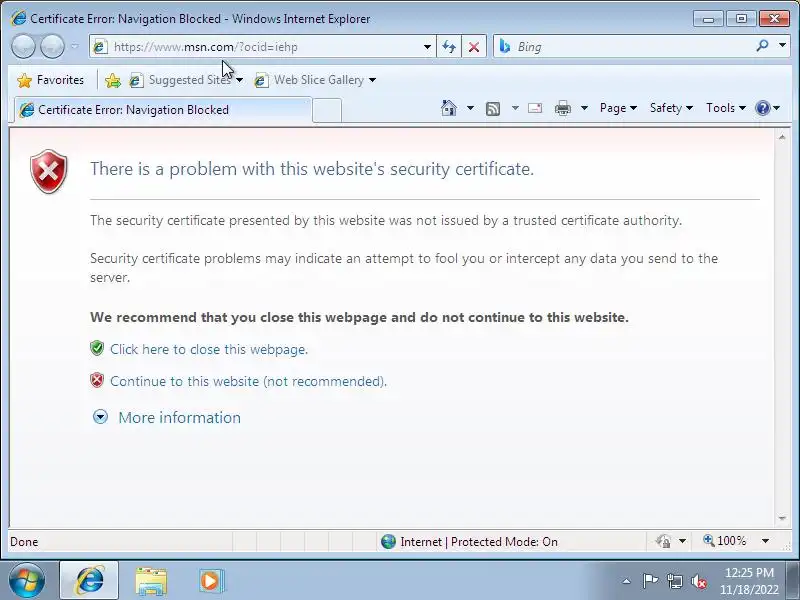
Task: Click the Internet Explorer taskbar icon
Action: tap(89, 581)
